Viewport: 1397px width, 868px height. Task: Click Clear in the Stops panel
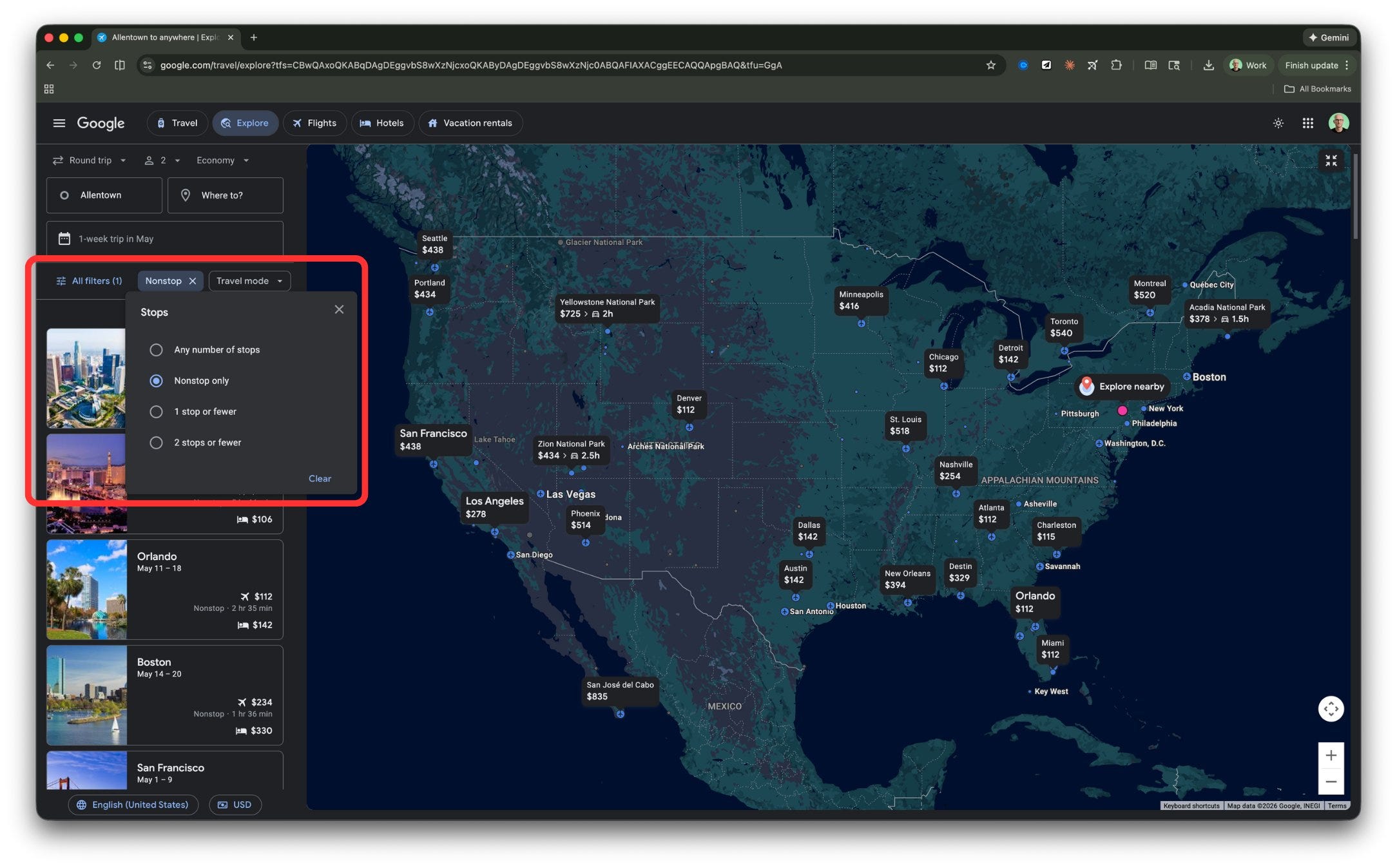[x=320, y=479]
